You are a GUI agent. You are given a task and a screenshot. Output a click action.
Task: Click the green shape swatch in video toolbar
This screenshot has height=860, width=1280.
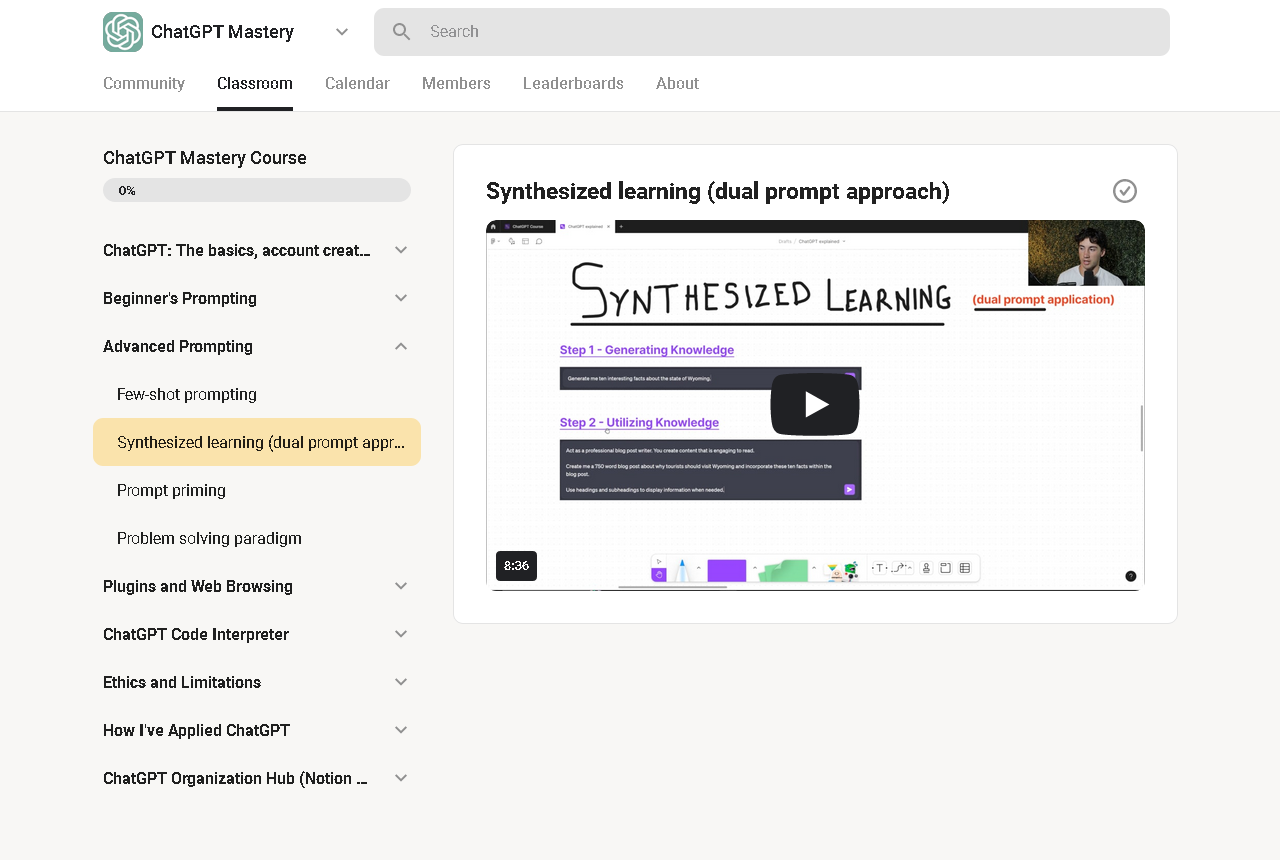[x=783, y=570]
